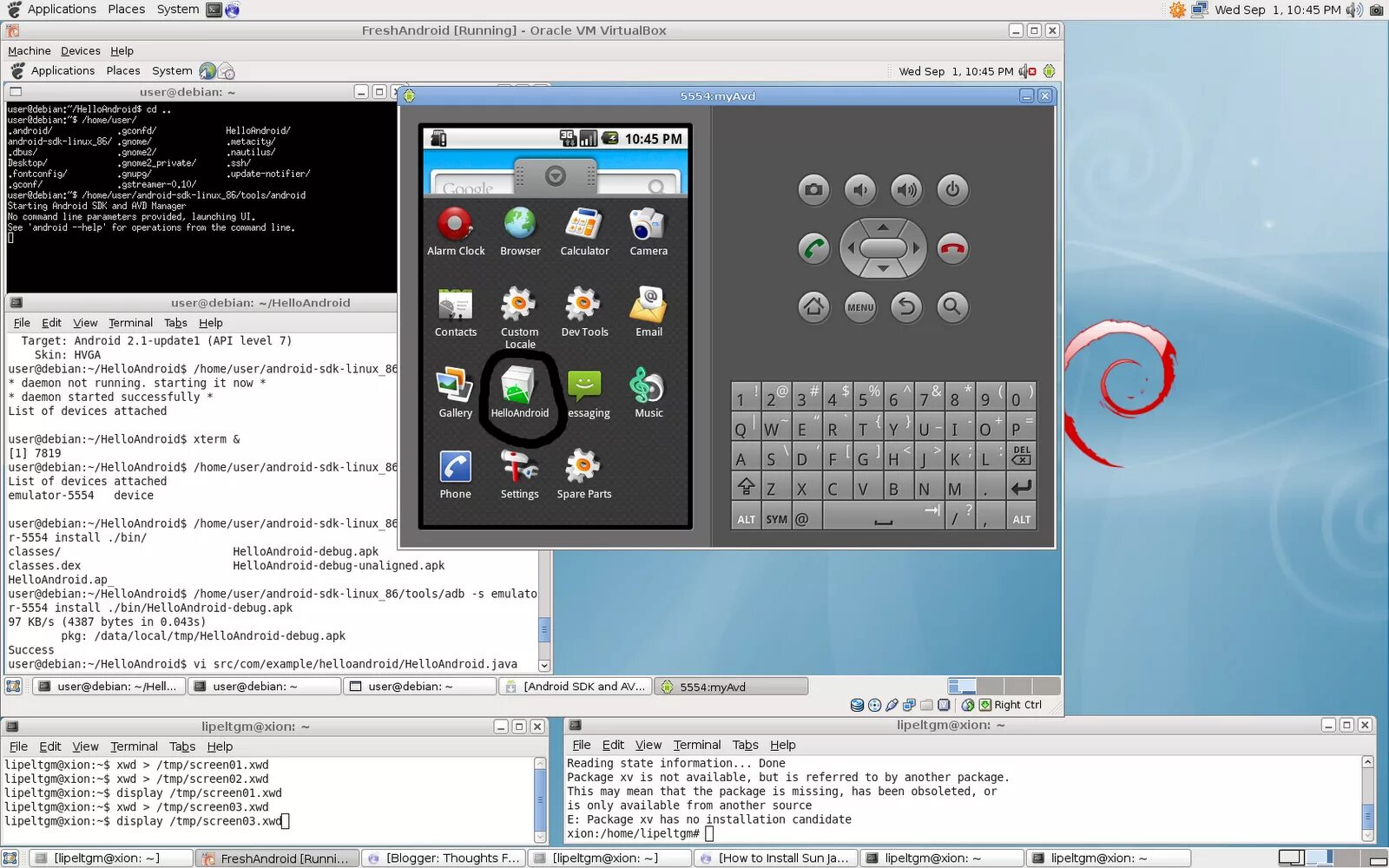
Task: Click the emulator volume down button
Action: tap(860, 189)
